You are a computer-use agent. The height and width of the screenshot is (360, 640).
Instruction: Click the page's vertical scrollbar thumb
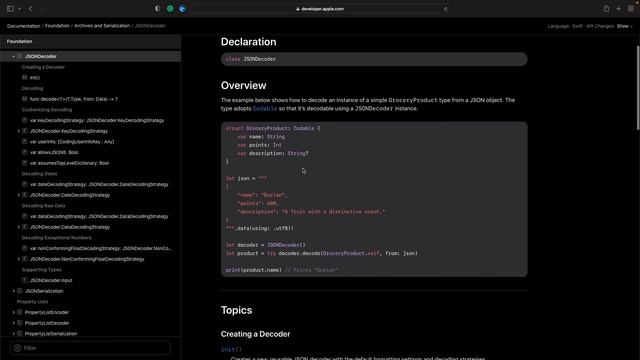pos(638,88)
